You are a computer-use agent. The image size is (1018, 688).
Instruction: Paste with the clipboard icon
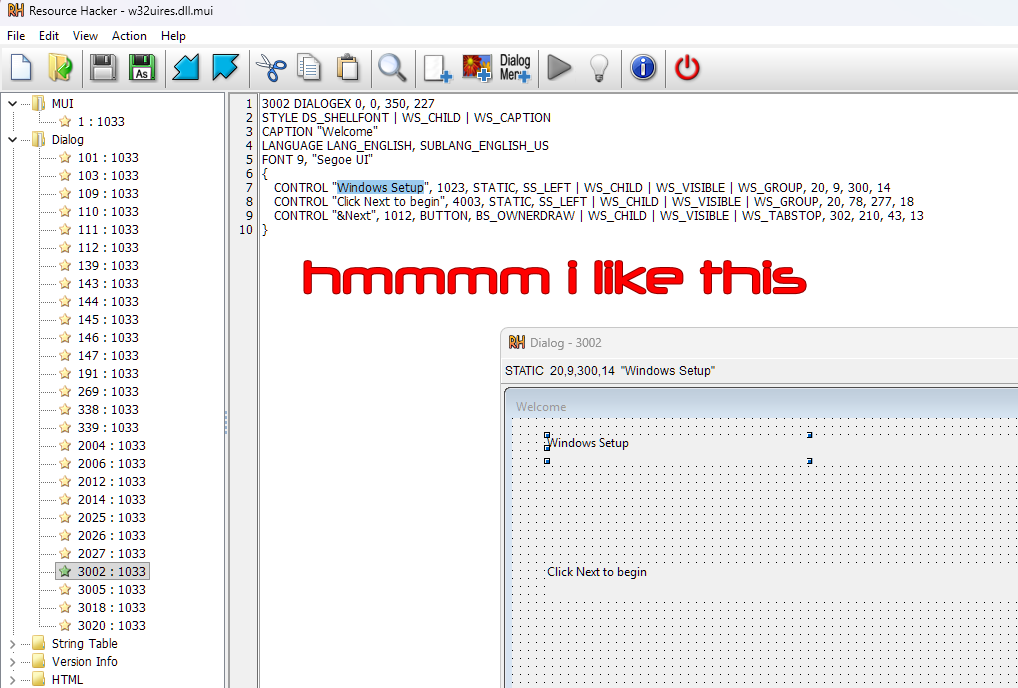point(348,68)
